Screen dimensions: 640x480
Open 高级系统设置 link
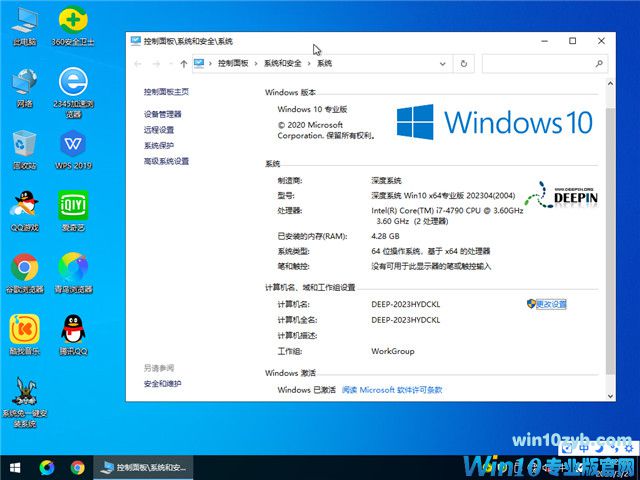[167, 161]
